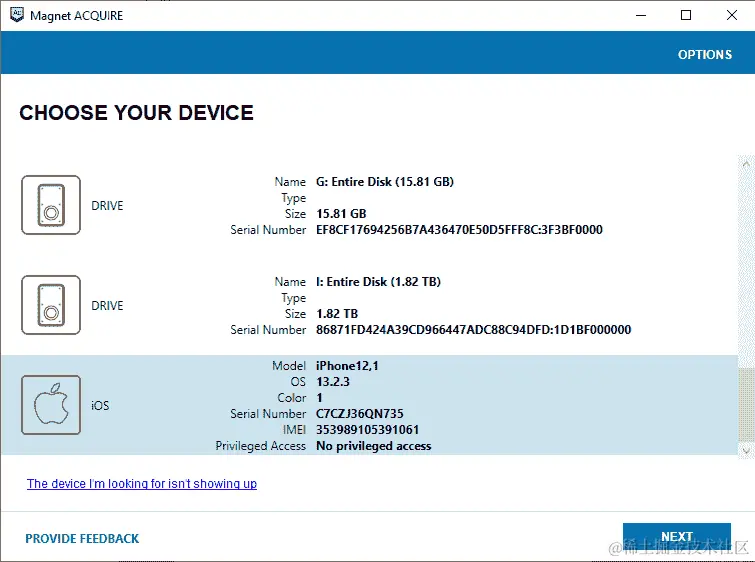The width and height of the screenshot is (755, 562).
Task: Click the size value 1.82 TB
Action: coord(337,314)
